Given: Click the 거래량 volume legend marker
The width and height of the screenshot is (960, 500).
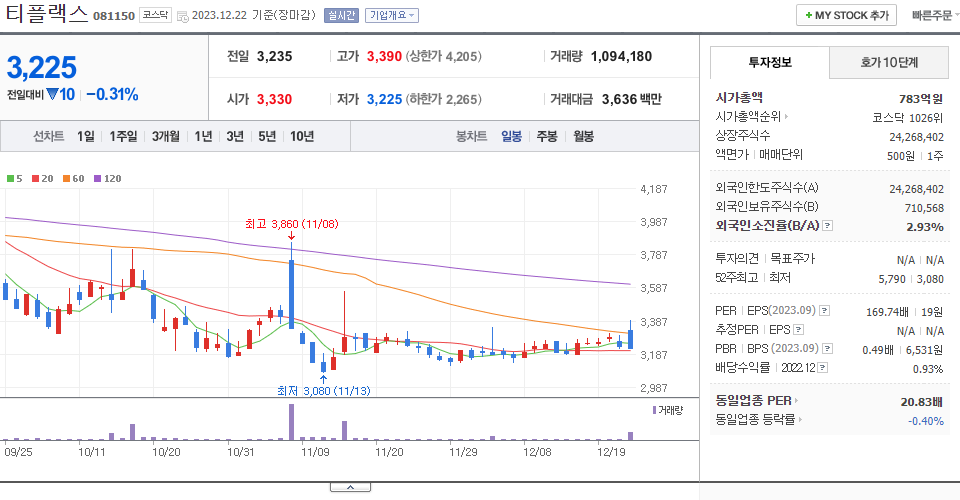Looking at the screenshot, I should click(x=654, y=410).
